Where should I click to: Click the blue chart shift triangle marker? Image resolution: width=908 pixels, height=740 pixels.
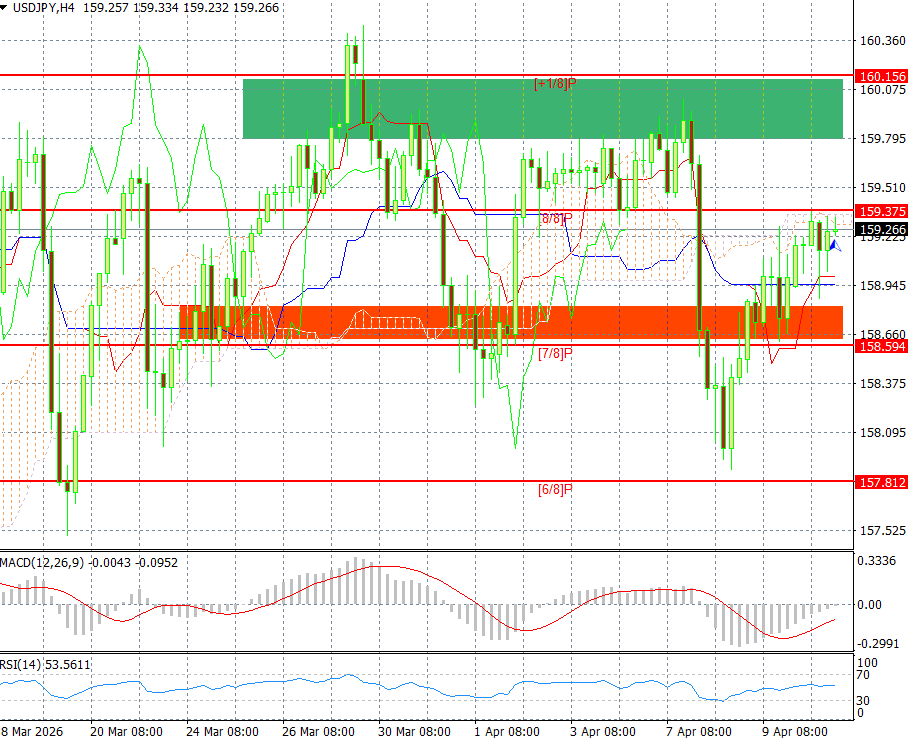836,246
